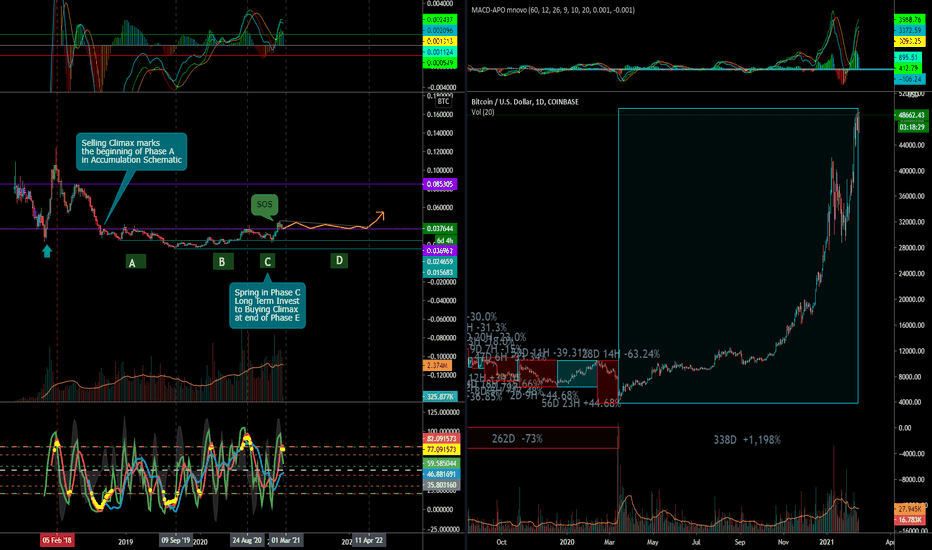
Task: Click the 05 Feb '18 date marker
Action: [57, 540]
